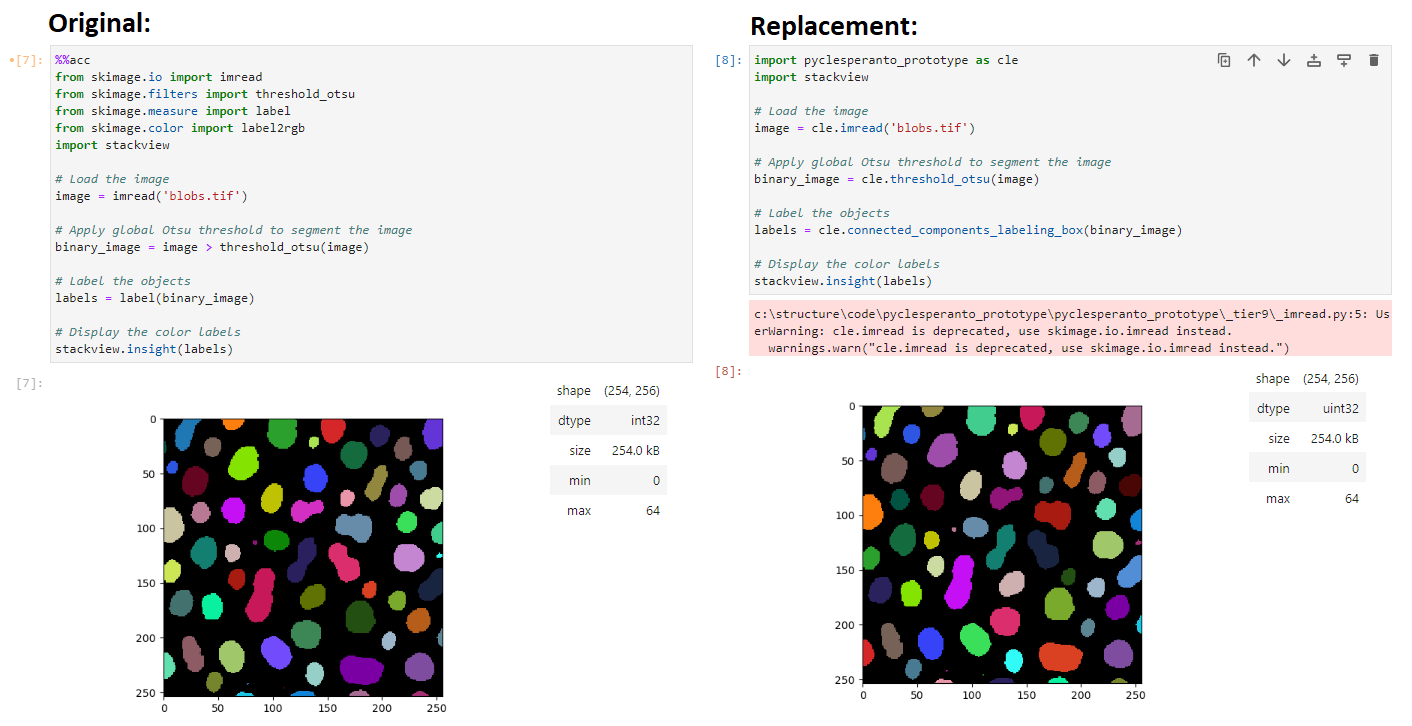
Task: Click min value 0 in the replacement table
Action: (x=1356, y=469)
